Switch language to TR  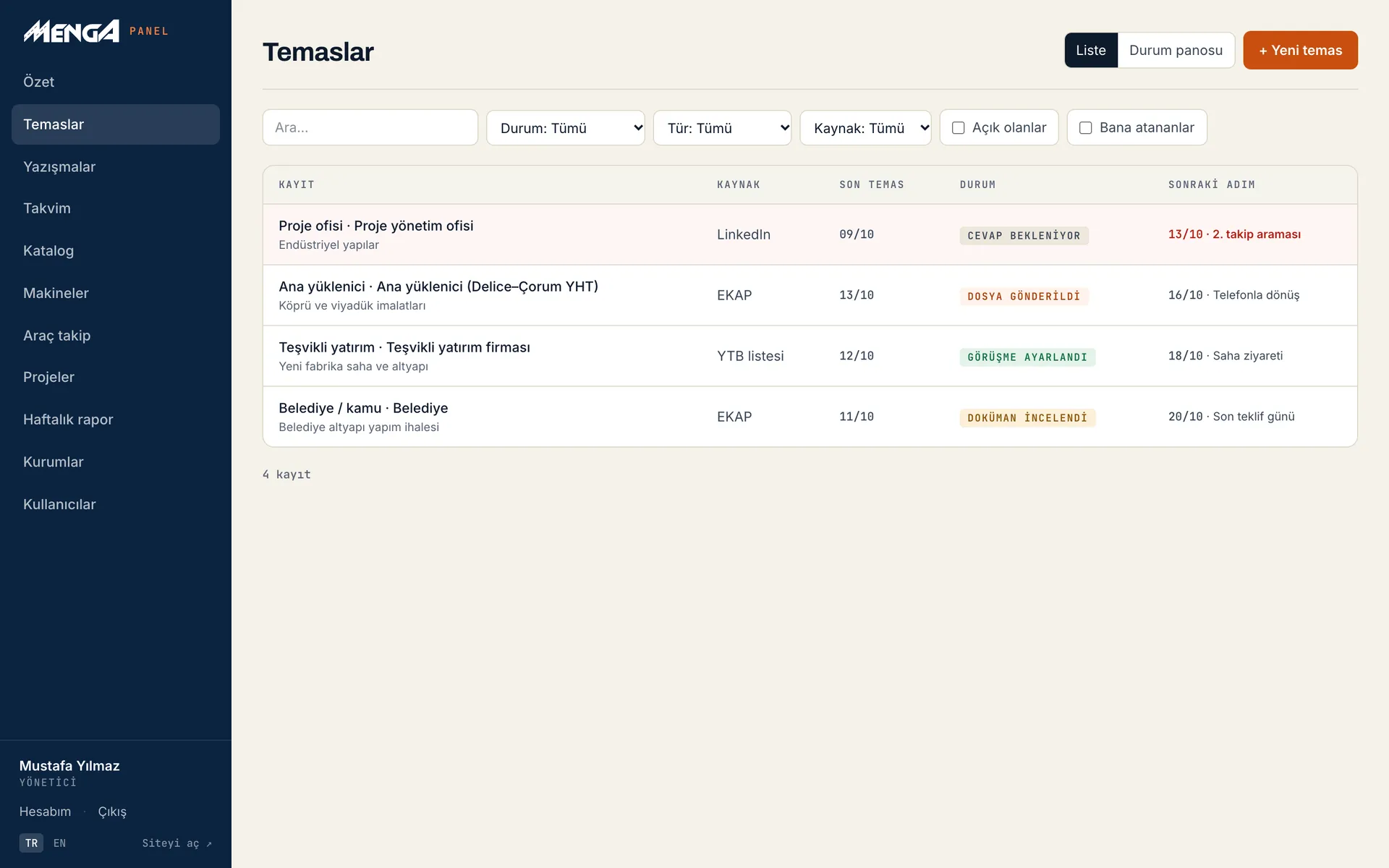click(31, 843)
